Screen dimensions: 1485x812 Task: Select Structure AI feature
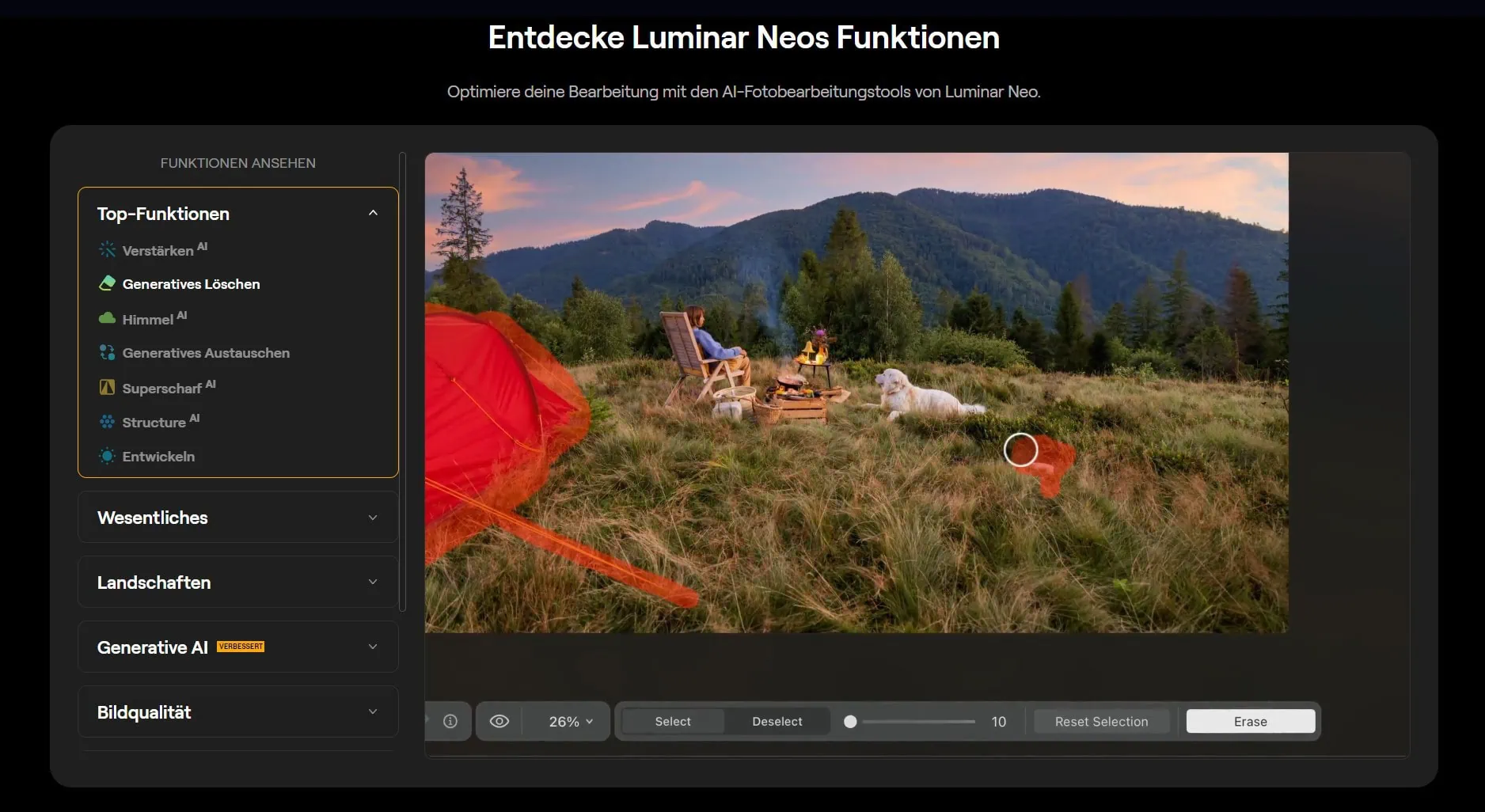click(161, 422)
